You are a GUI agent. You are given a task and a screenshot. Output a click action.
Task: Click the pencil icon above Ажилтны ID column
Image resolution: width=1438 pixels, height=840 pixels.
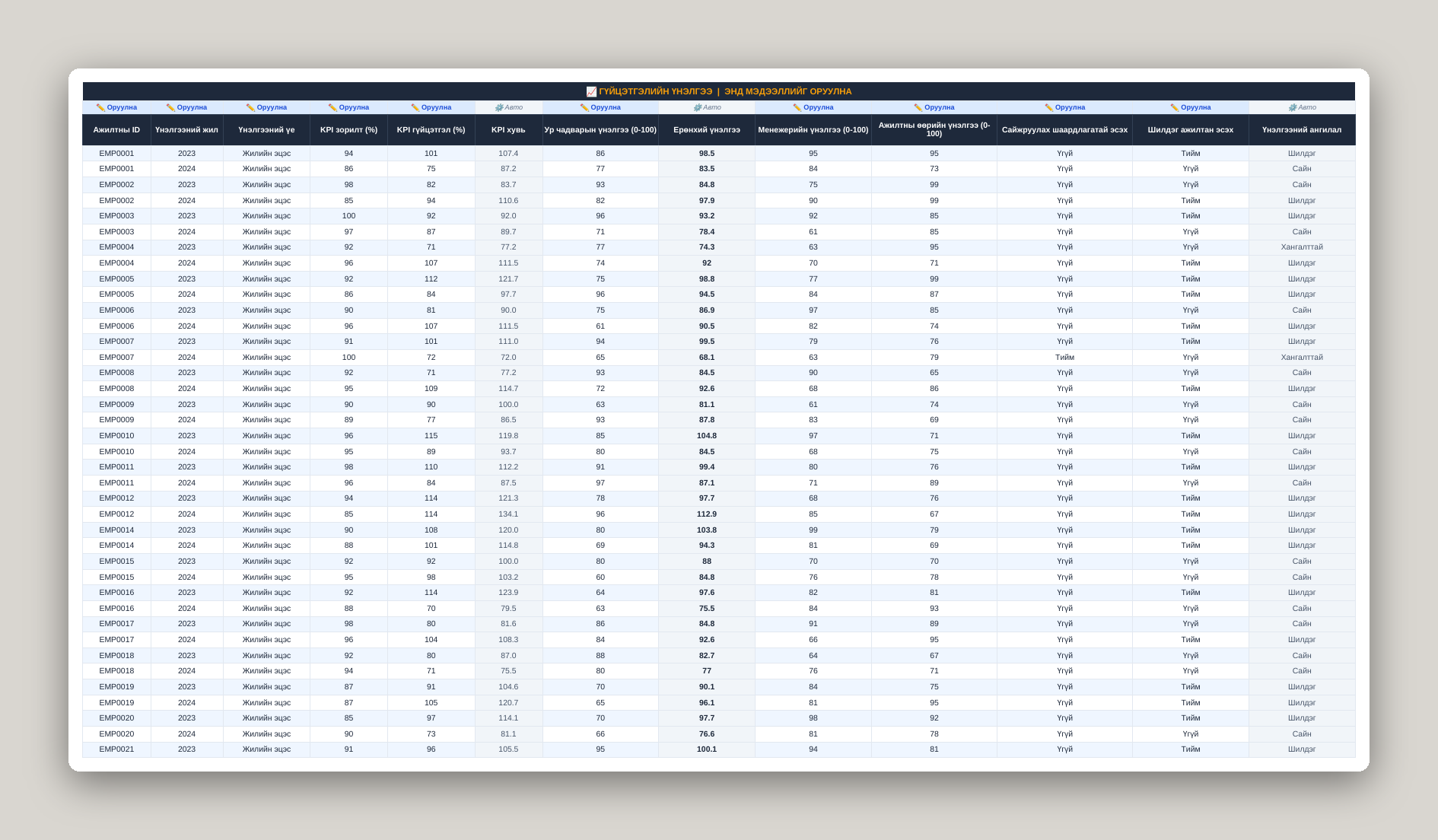tap(100, 108)
